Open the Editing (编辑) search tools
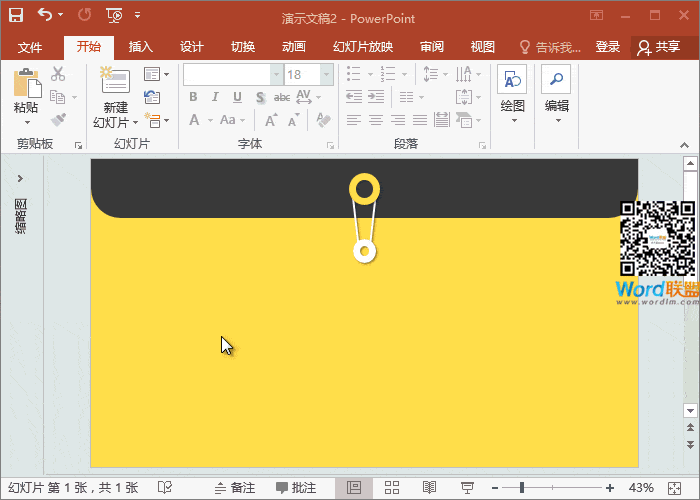The width and height of the screenshot is (700, 500). tap(556, 90)
